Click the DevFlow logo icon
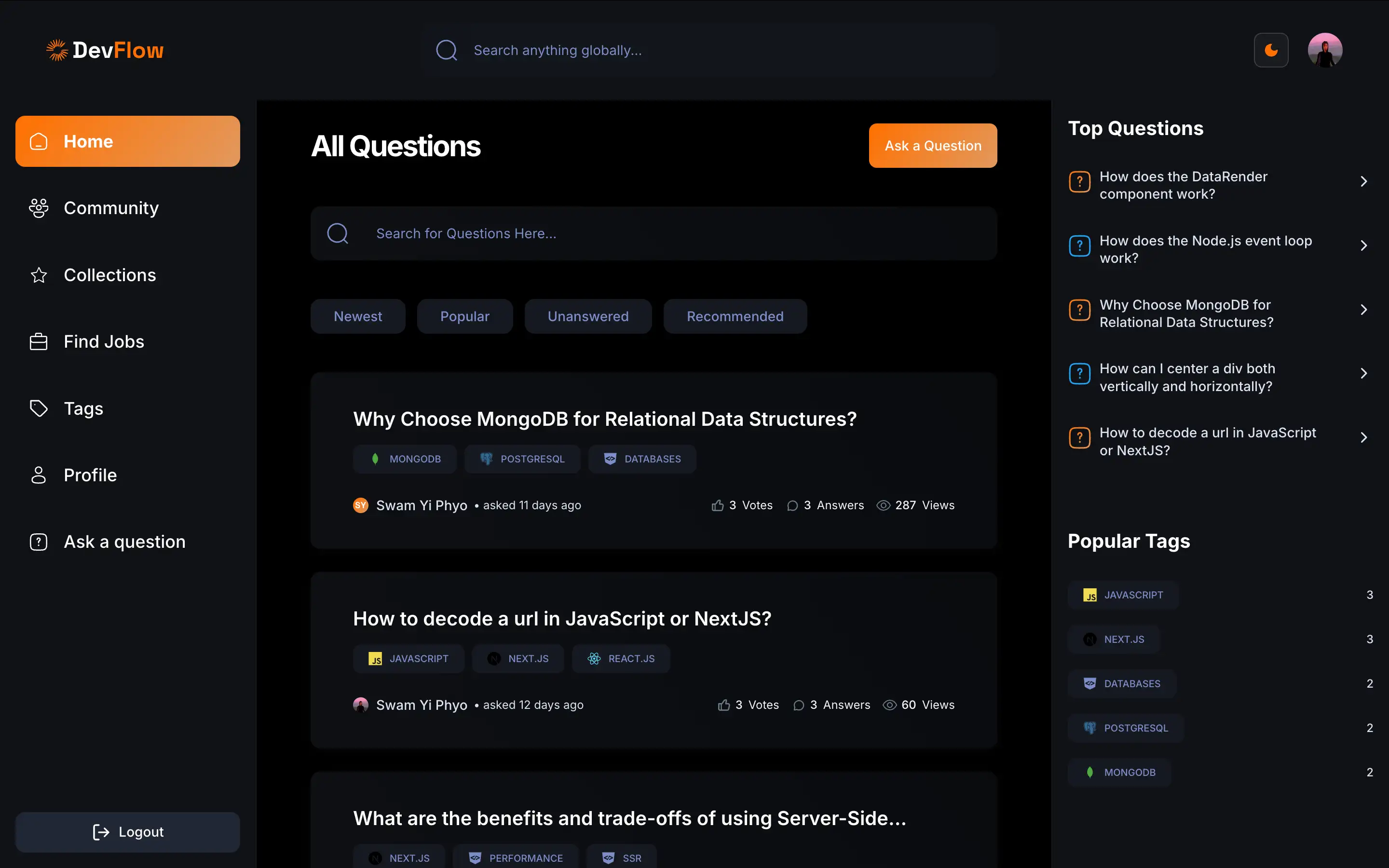 [x=56, y=49]
